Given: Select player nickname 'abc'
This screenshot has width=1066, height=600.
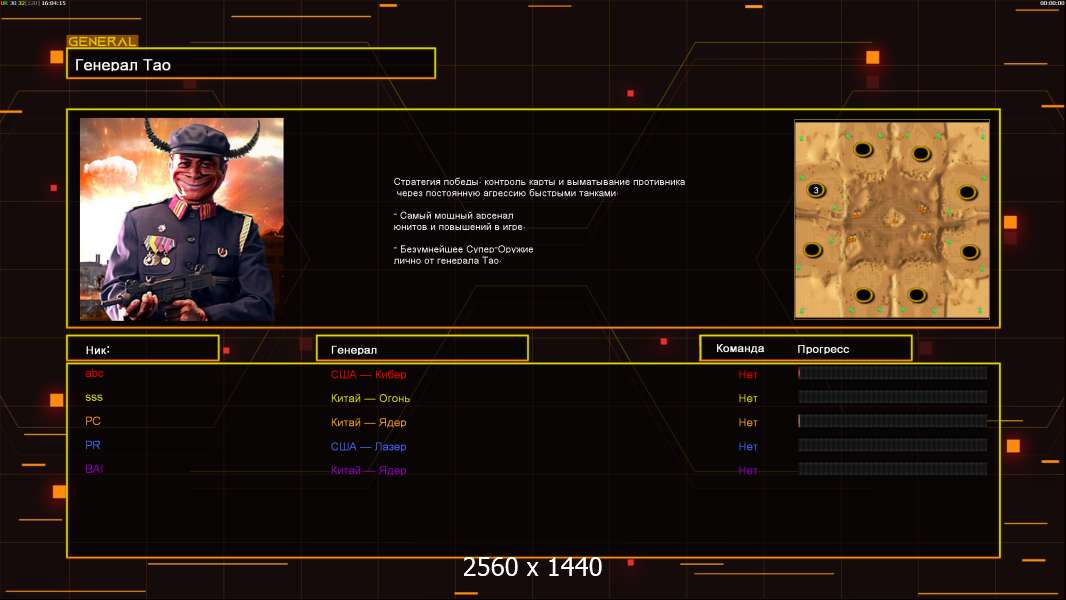Looking at the screenshot, I should (94, 373).
